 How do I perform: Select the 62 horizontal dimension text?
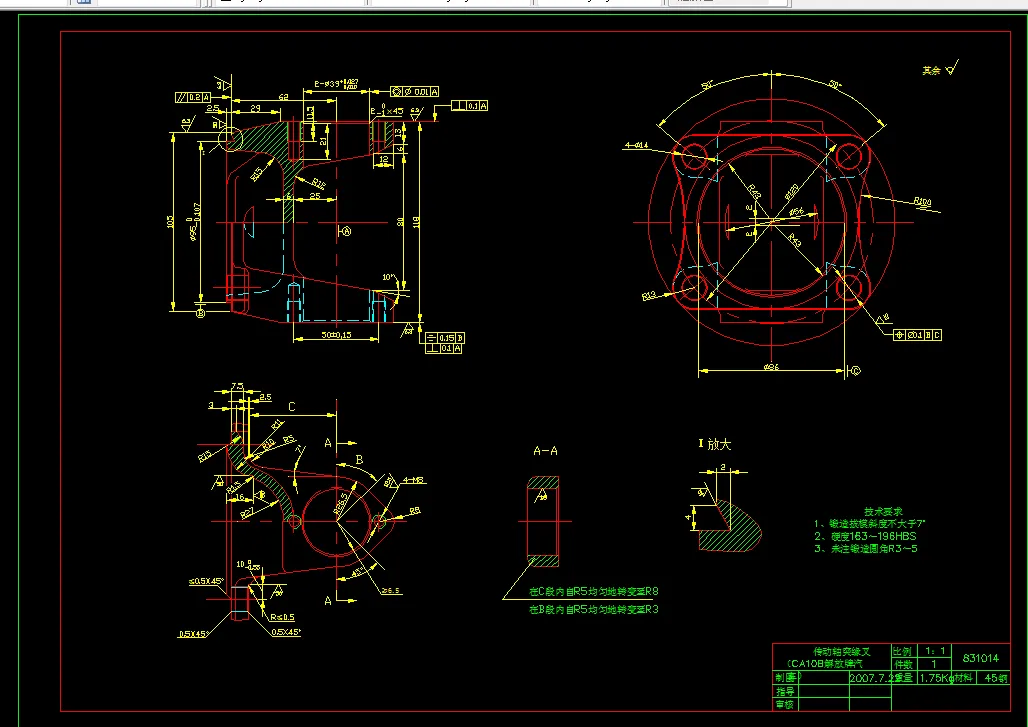(283, 97)
